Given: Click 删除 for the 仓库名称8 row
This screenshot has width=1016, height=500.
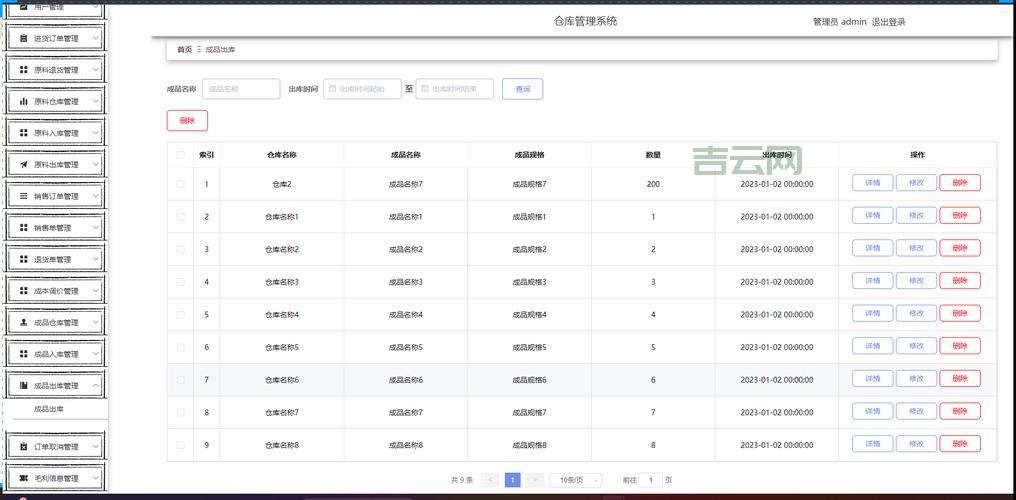Looking at the screenshot, I should coord(960,444).
